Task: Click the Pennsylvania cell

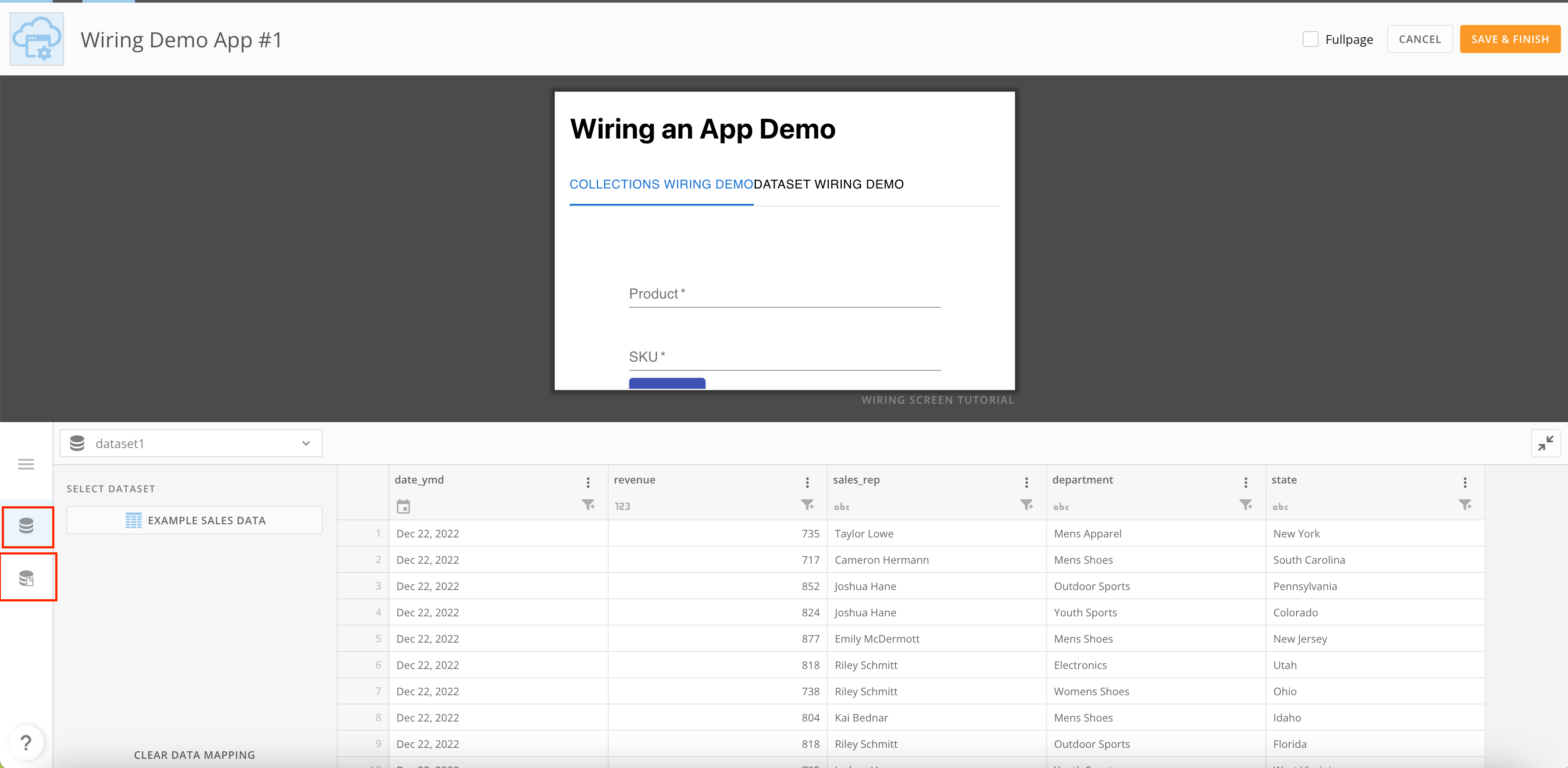Action: (1375, 586)
